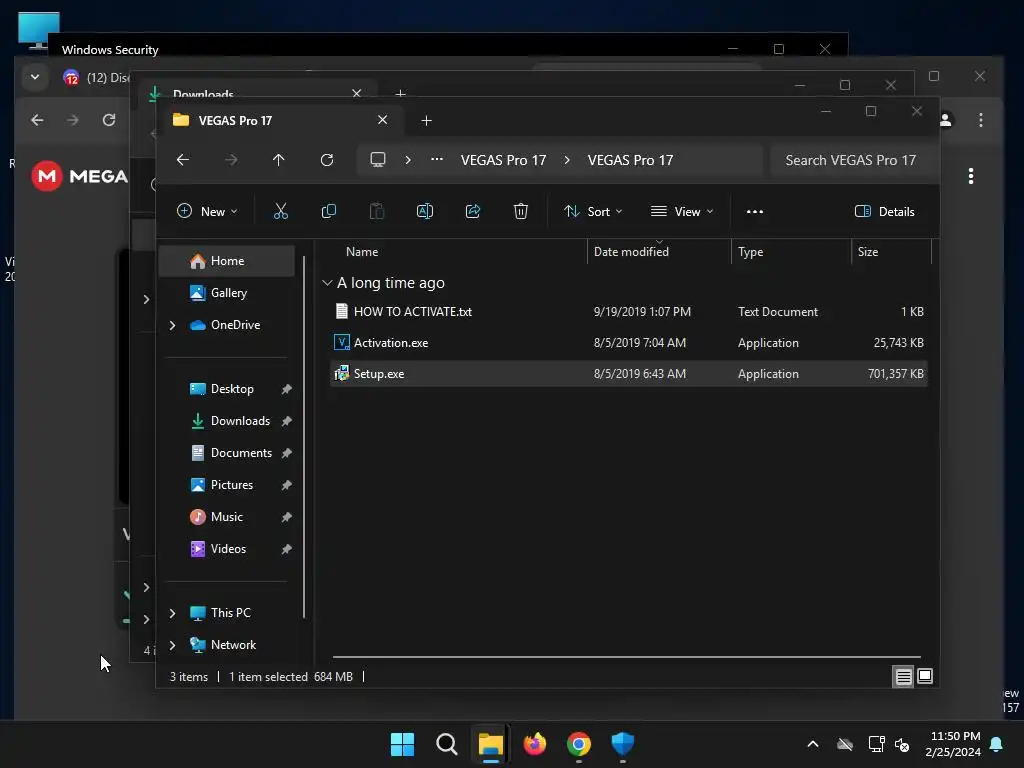
Task: Open the New item dropdown
Action: tap(208, 211)
